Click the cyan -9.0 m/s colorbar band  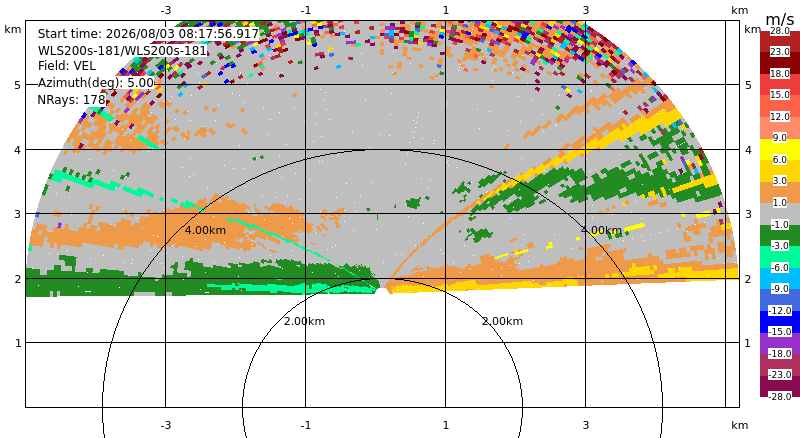click(780, 278)
